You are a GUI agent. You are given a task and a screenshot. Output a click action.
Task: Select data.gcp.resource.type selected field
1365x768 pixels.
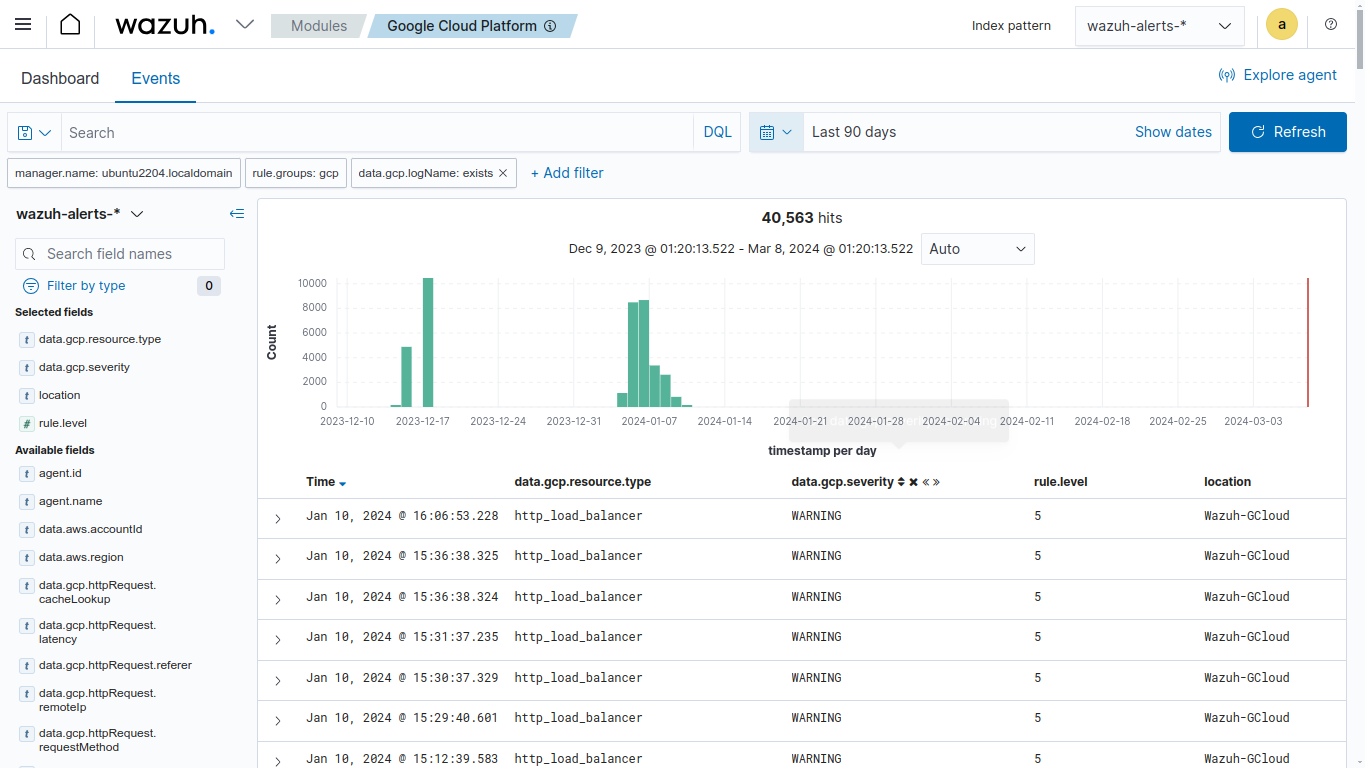click(100, 339)
